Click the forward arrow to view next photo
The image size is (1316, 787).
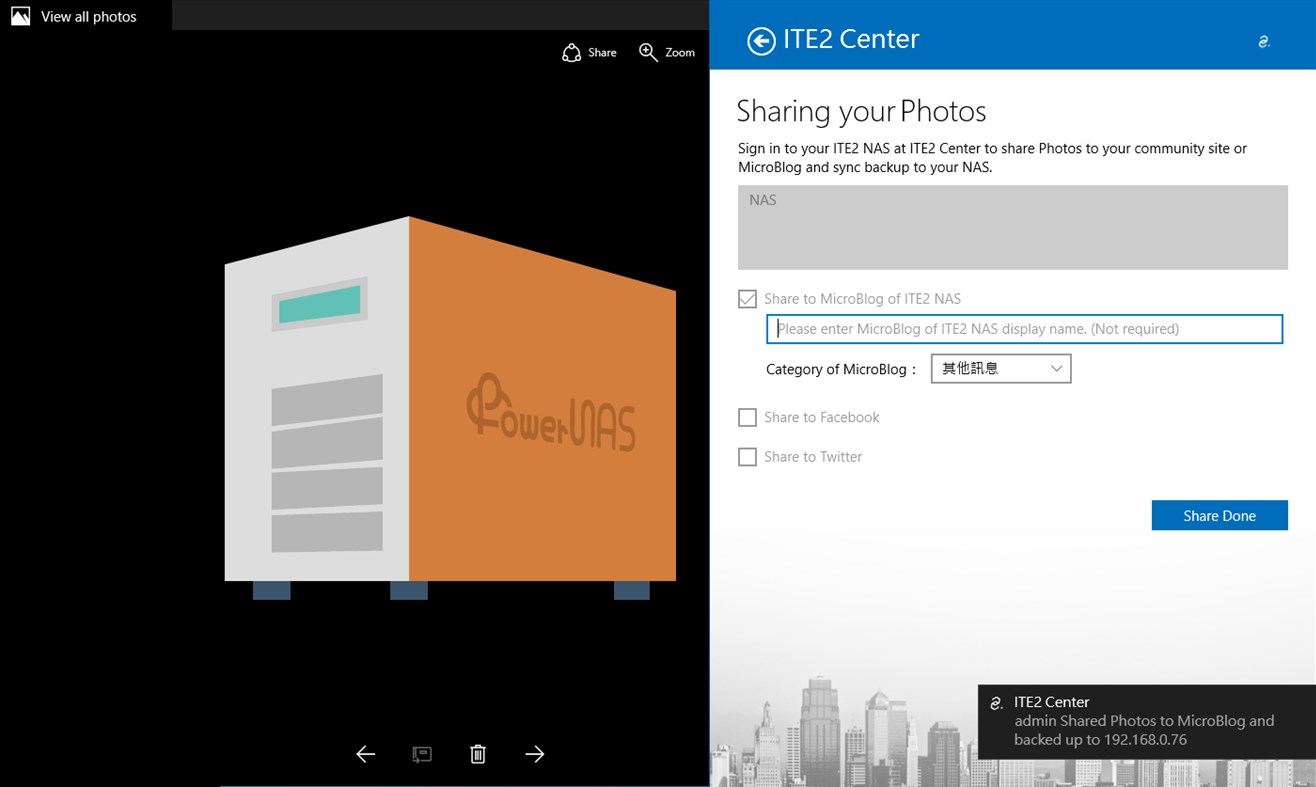[534, 753]
